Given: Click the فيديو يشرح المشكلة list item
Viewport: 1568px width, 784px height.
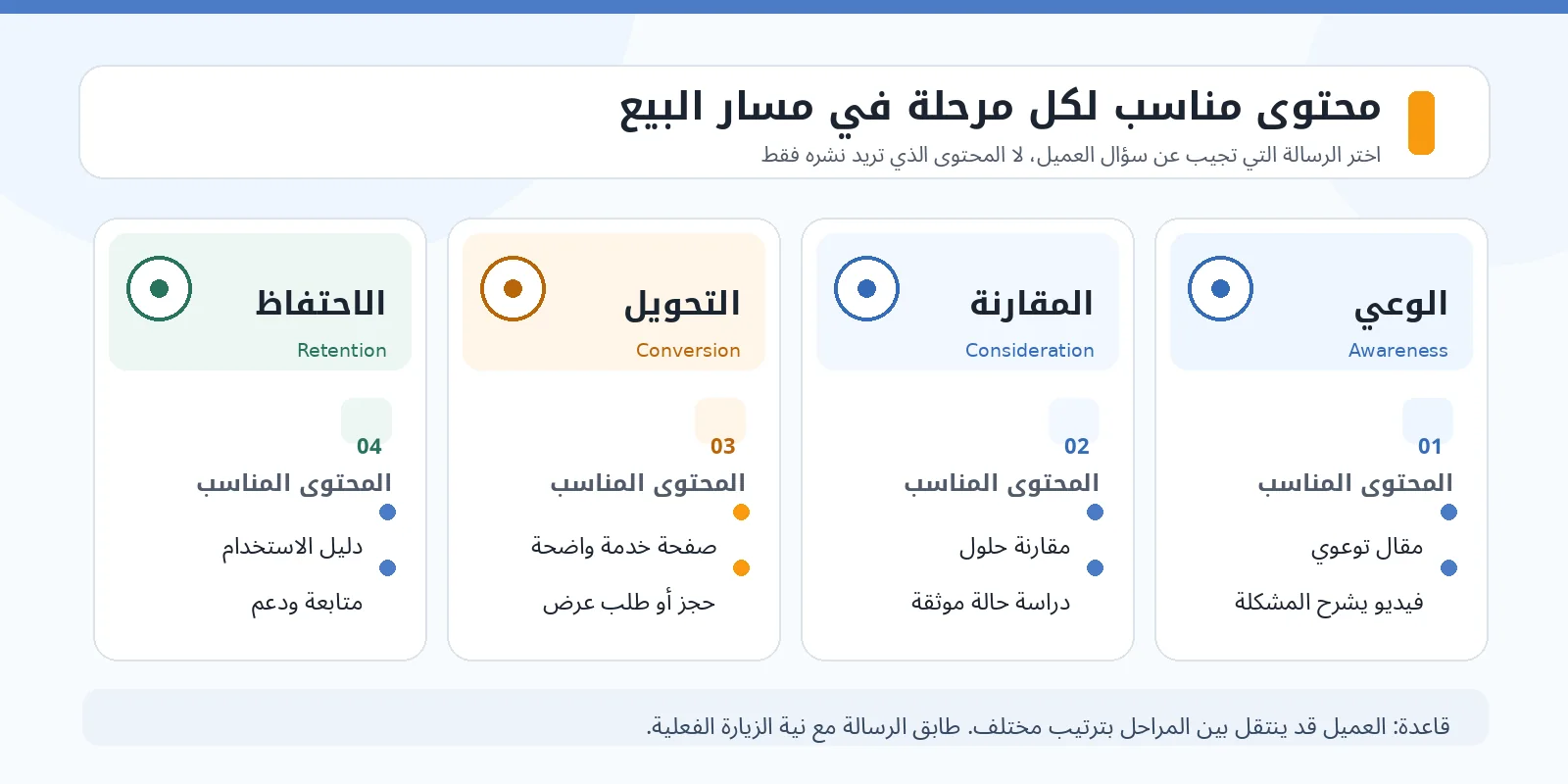Looking at the screenshot, I should (x=1329, y=602).
